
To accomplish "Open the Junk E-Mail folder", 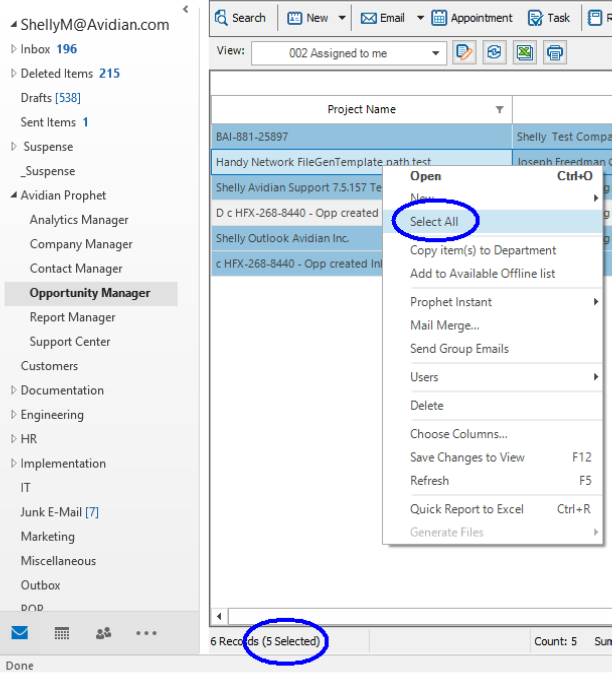I will [60, 512].
